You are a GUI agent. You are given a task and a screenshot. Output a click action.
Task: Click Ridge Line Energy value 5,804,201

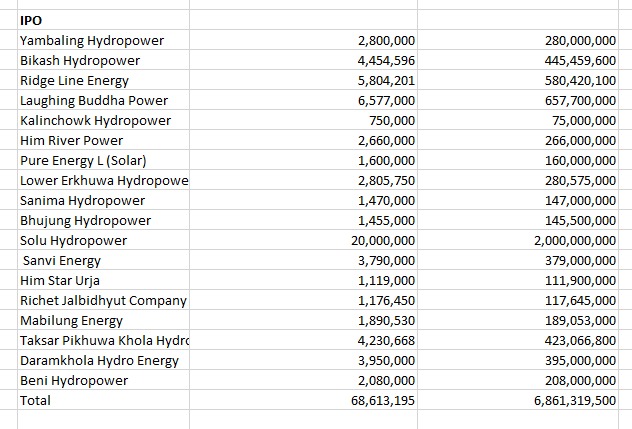point(385,80)
